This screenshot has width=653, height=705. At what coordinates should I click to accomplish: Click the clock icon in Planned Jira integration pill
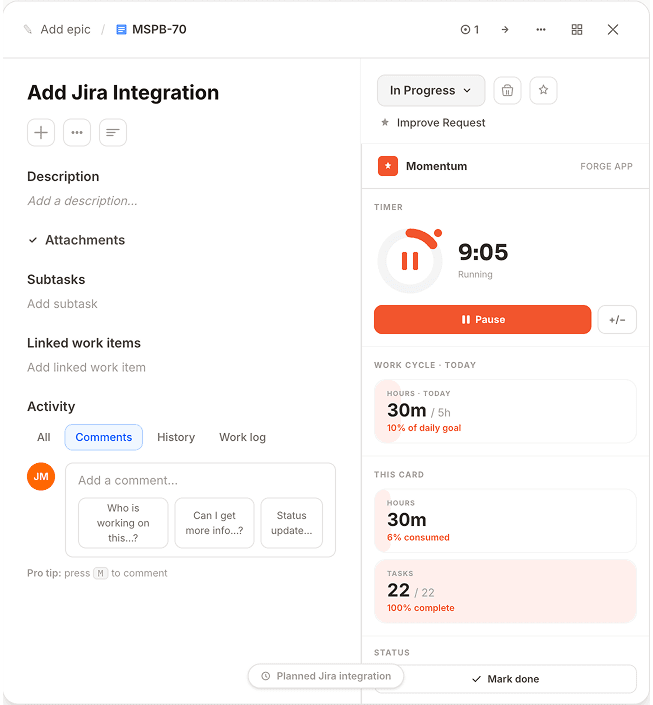pos(266,676)
